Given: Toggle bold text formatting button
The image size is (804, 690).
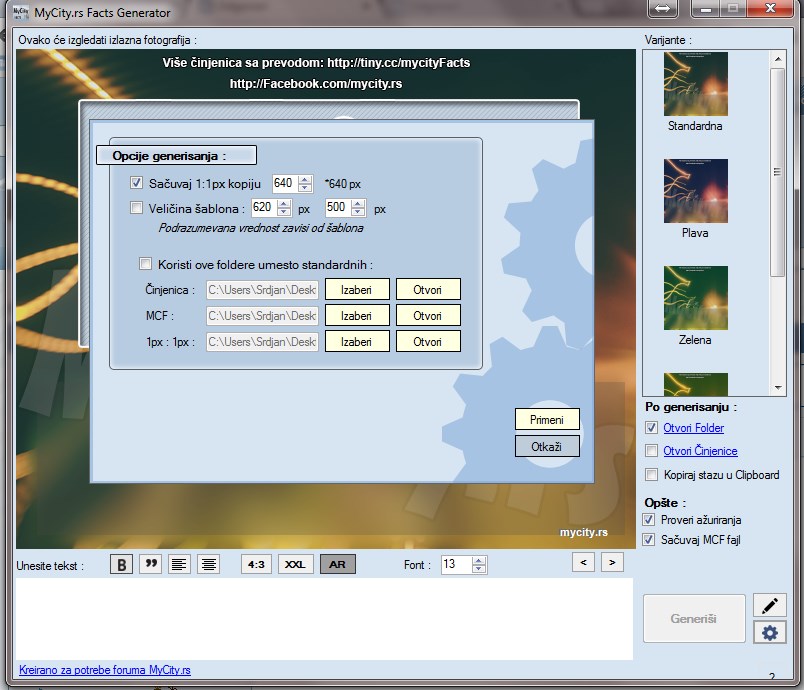Looking at the screenshot, I should click(x=122, y=564).
